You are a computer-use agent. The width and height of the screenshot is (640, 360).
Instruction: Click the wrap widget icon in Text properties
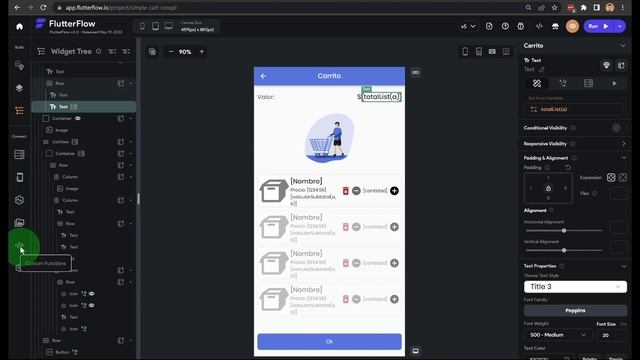pos(621,65)
